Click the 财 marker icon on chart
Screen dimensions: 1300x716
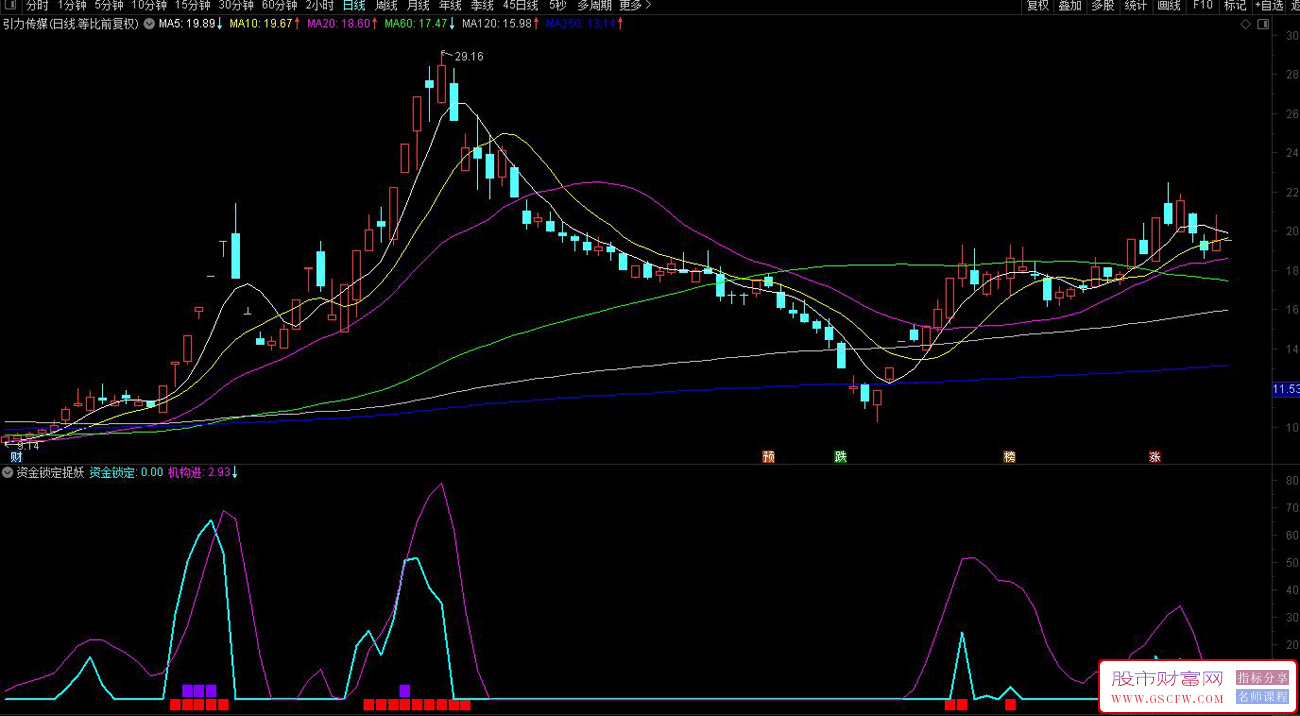(x=16, y=457)
